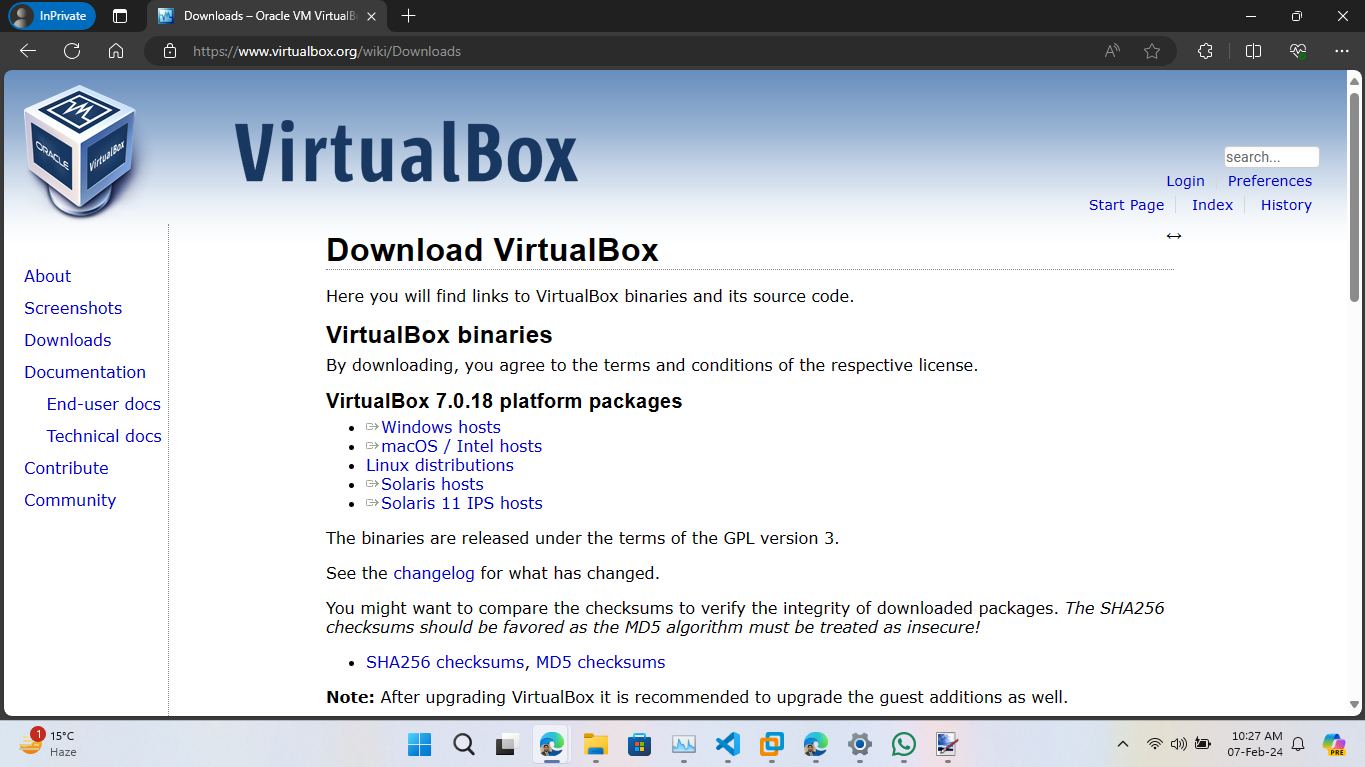Open the Split screen icon
Viewport: 1365px width, 767px height.
pyautogui.click(x=1253, y=51)
